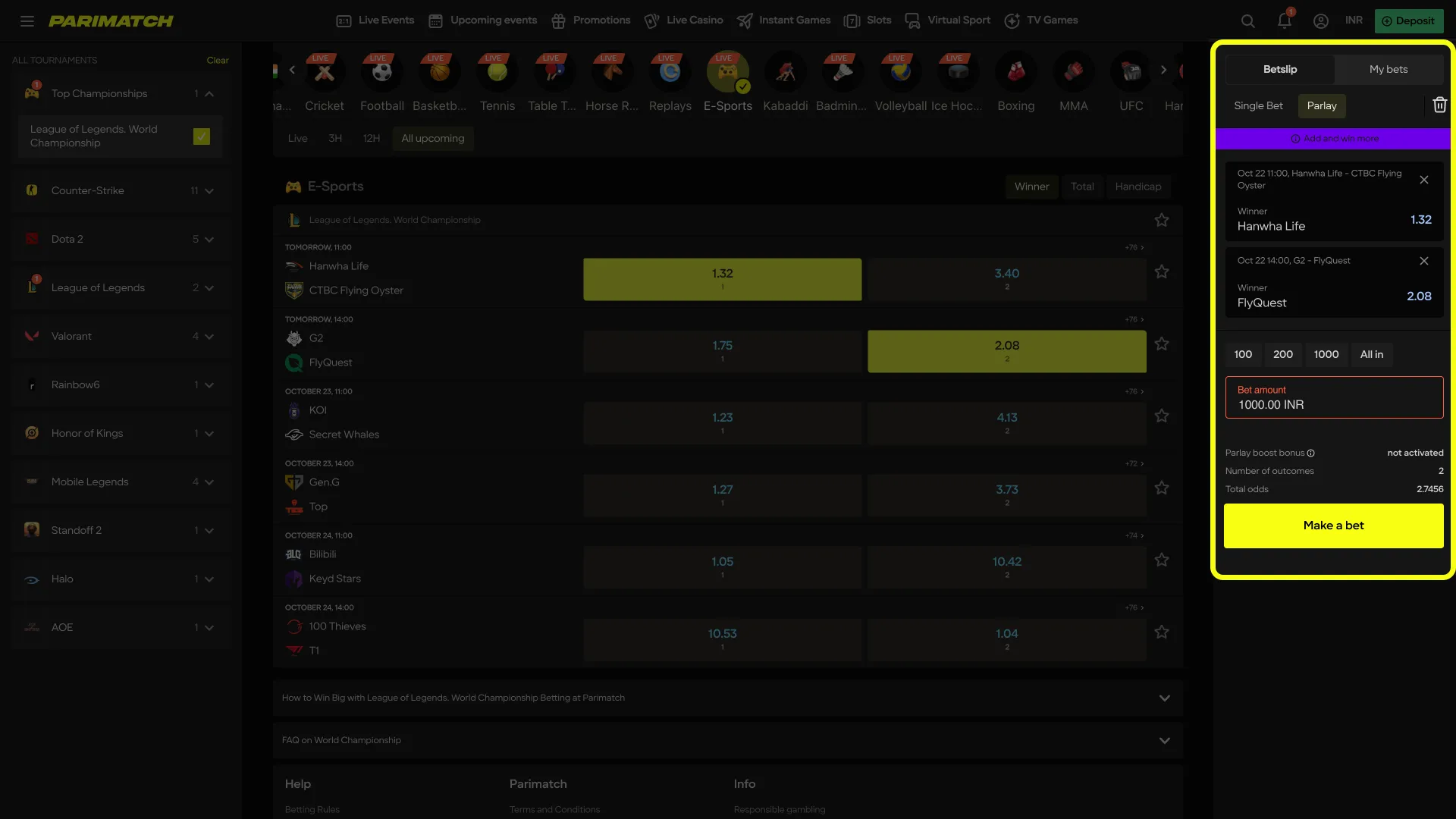Expand the Counter-Strike tournaments list
The width and height of the screenshot is (1456, 819).
(209, 190)
